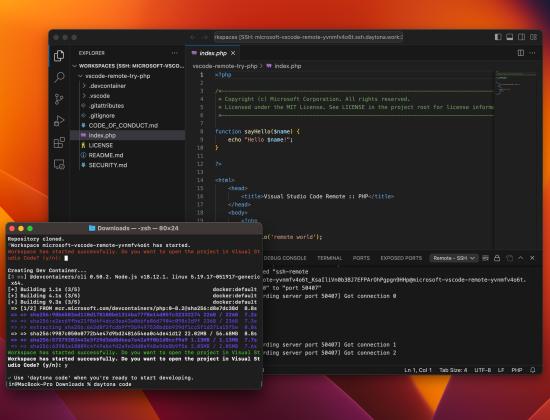Switch to the PORTS panel tab

[x=361, y=258]
